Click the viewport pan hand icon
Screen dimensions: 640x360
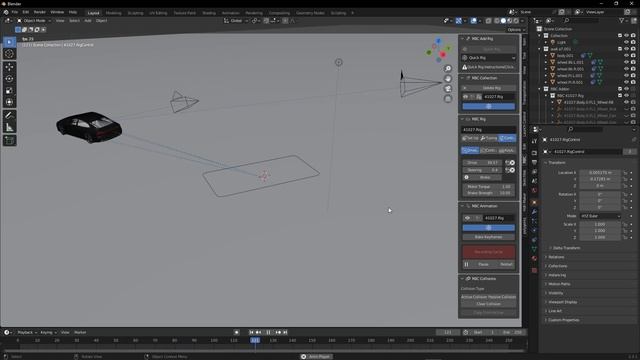(x=448, y=79)
